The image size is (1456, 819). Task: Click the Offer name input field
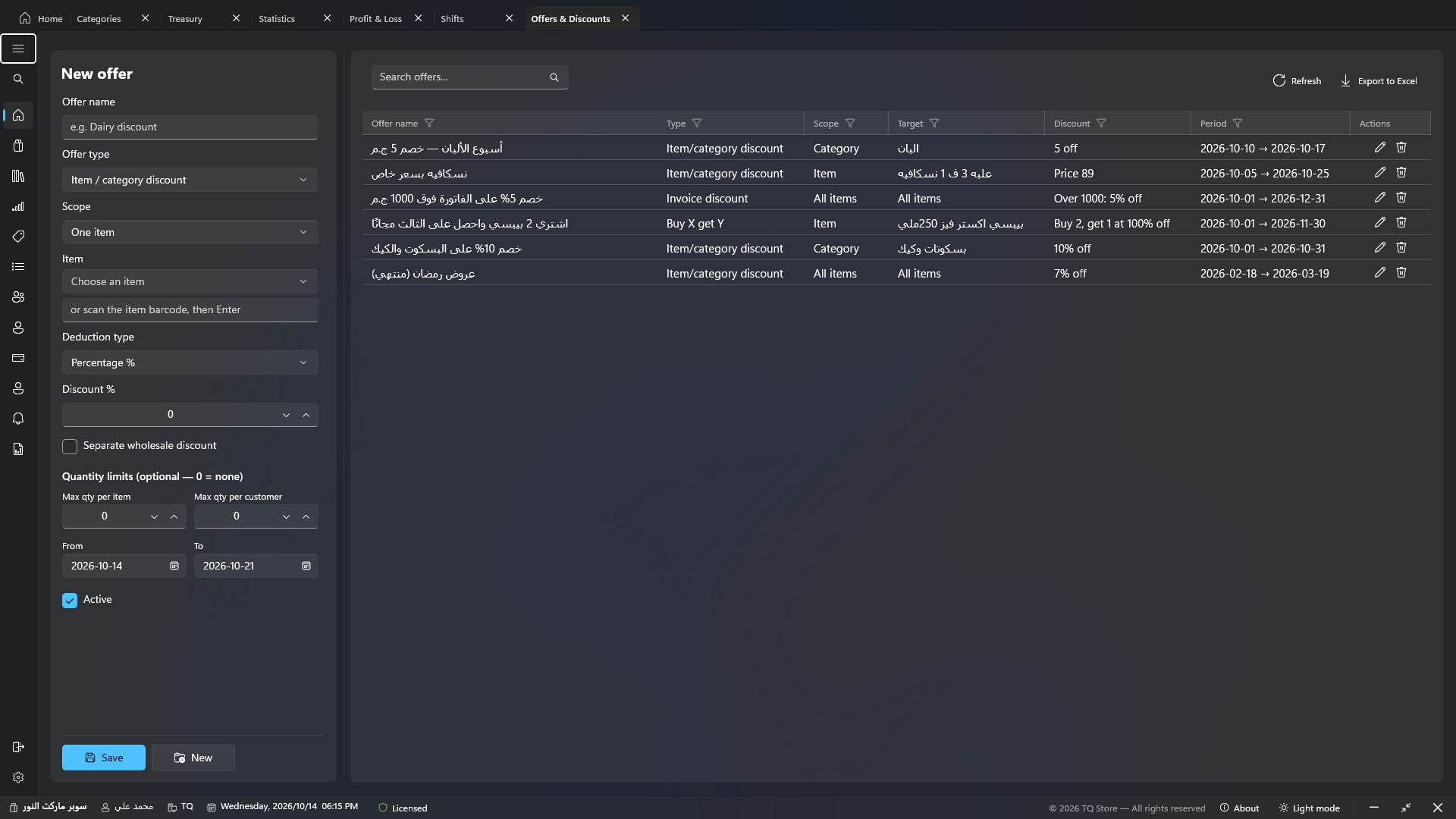[190, 127]
